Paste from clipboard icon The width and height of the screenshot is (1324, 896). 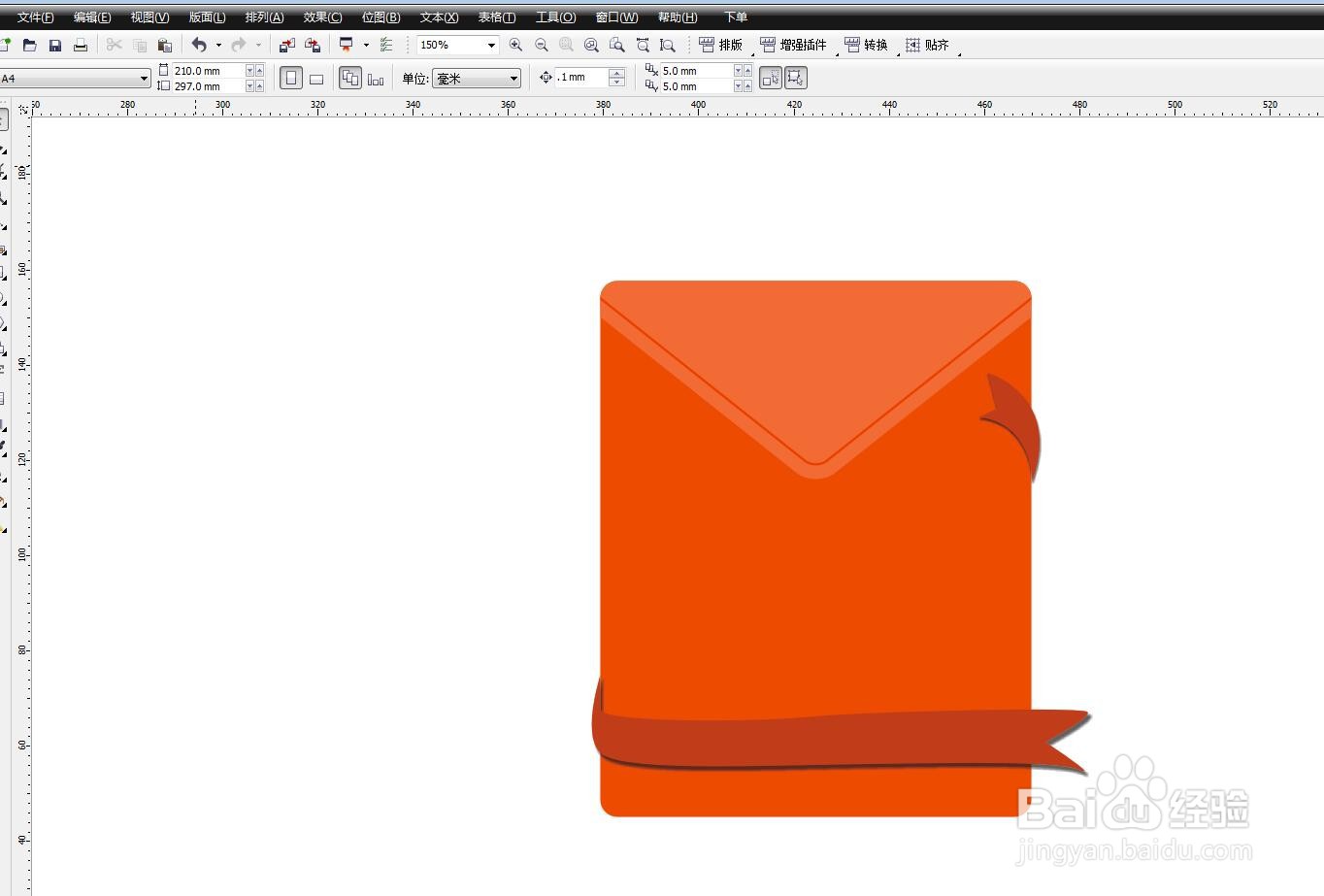[x=165, y=46]
